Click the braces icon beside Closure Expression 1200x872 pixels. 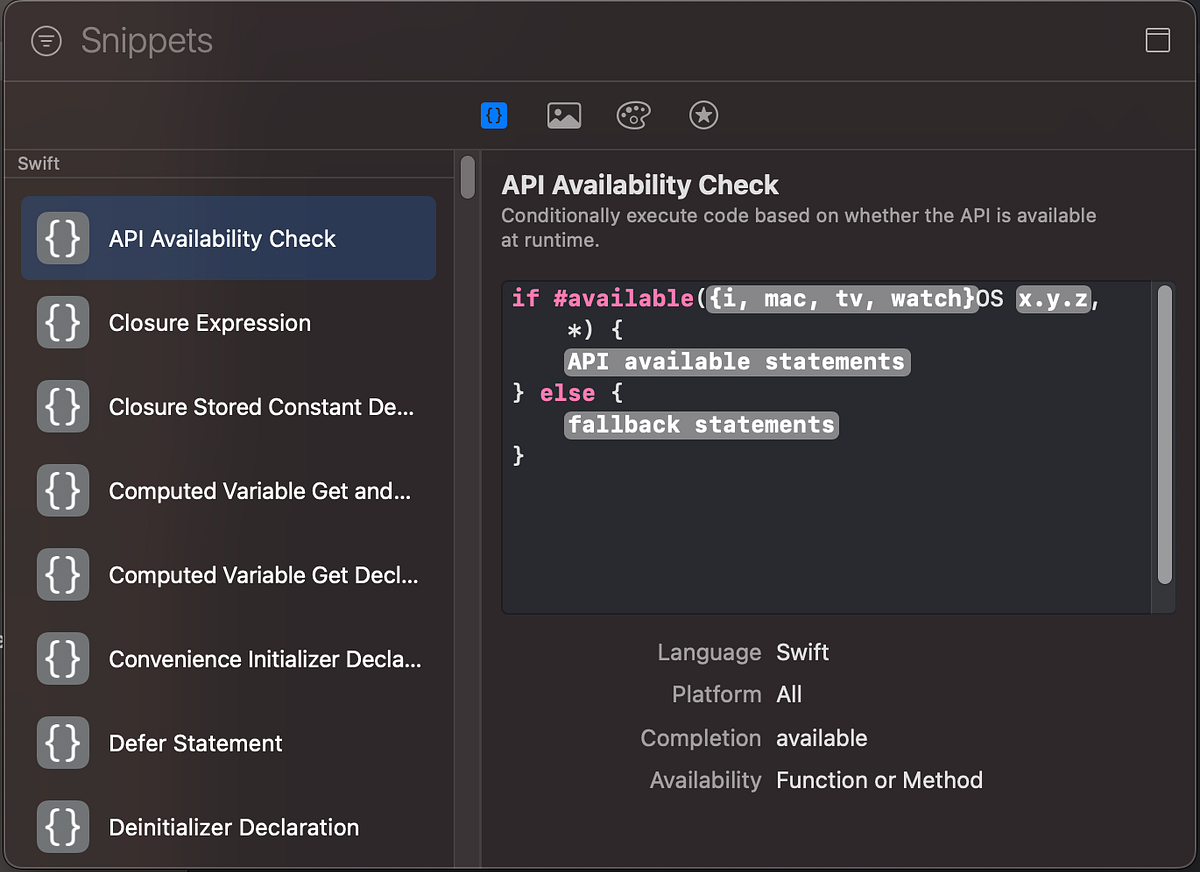(62, 322)
